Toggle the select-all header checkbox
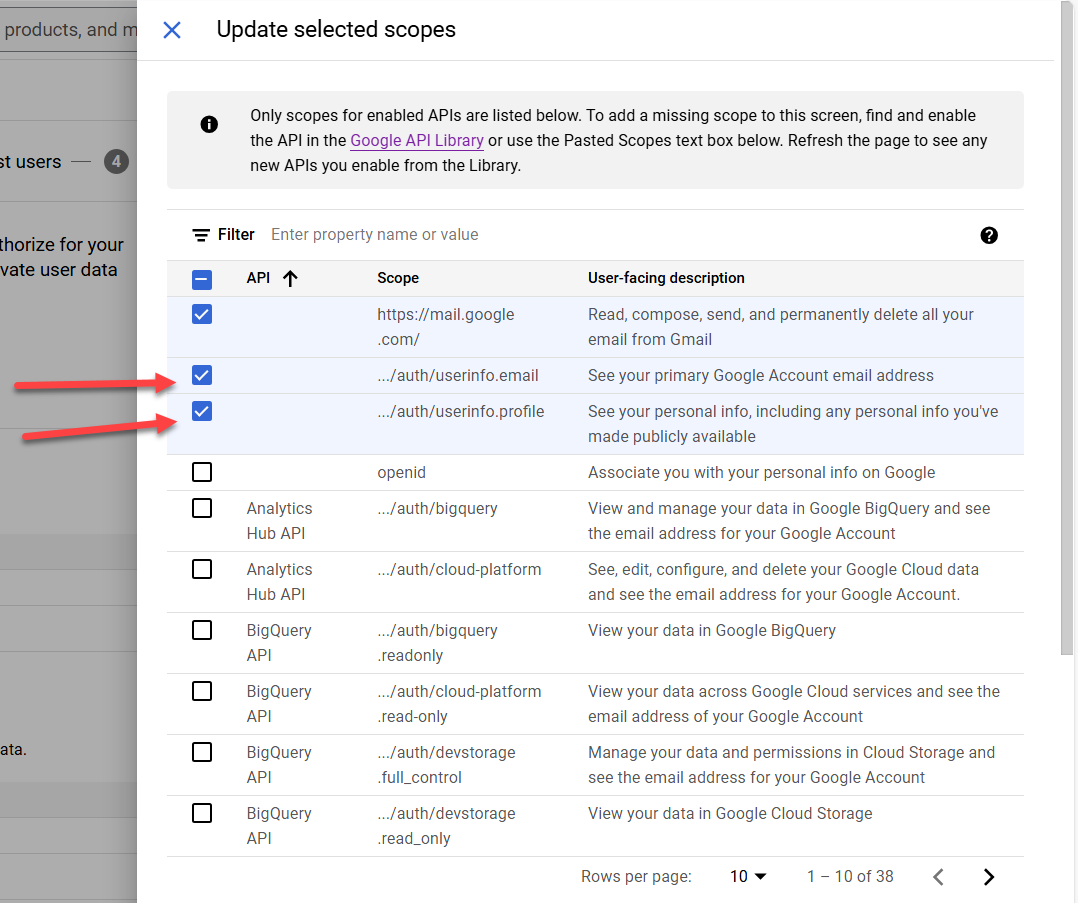Viewport: 1078px width, 903px height. (202, 279)
